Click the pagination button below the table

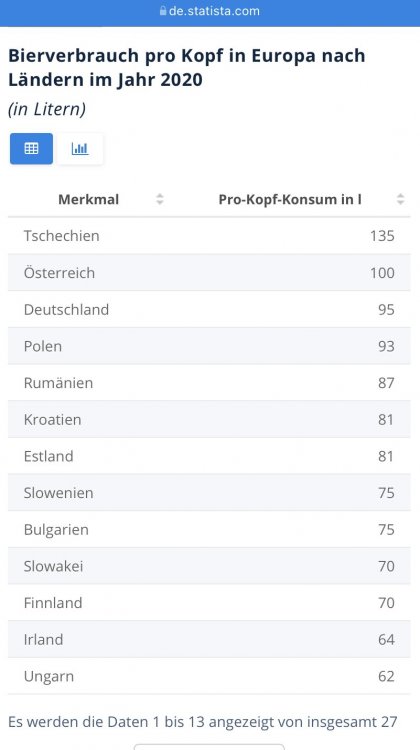209,747
